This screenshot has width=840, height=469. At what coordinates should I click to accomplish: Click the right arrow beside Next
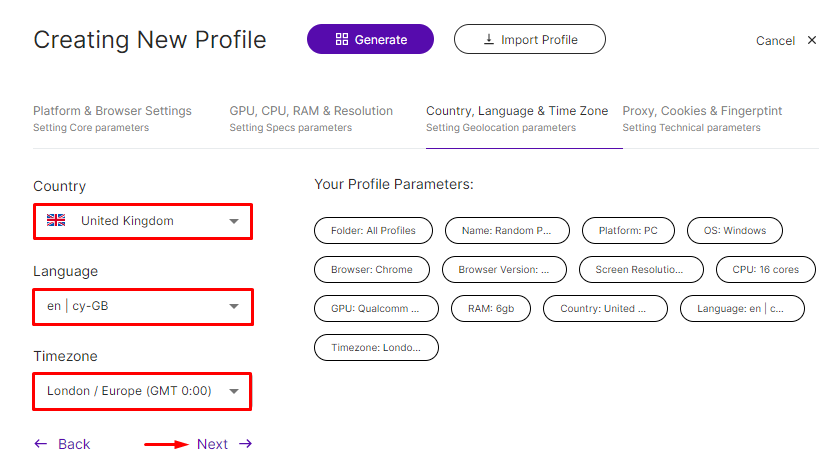(245, 443)
